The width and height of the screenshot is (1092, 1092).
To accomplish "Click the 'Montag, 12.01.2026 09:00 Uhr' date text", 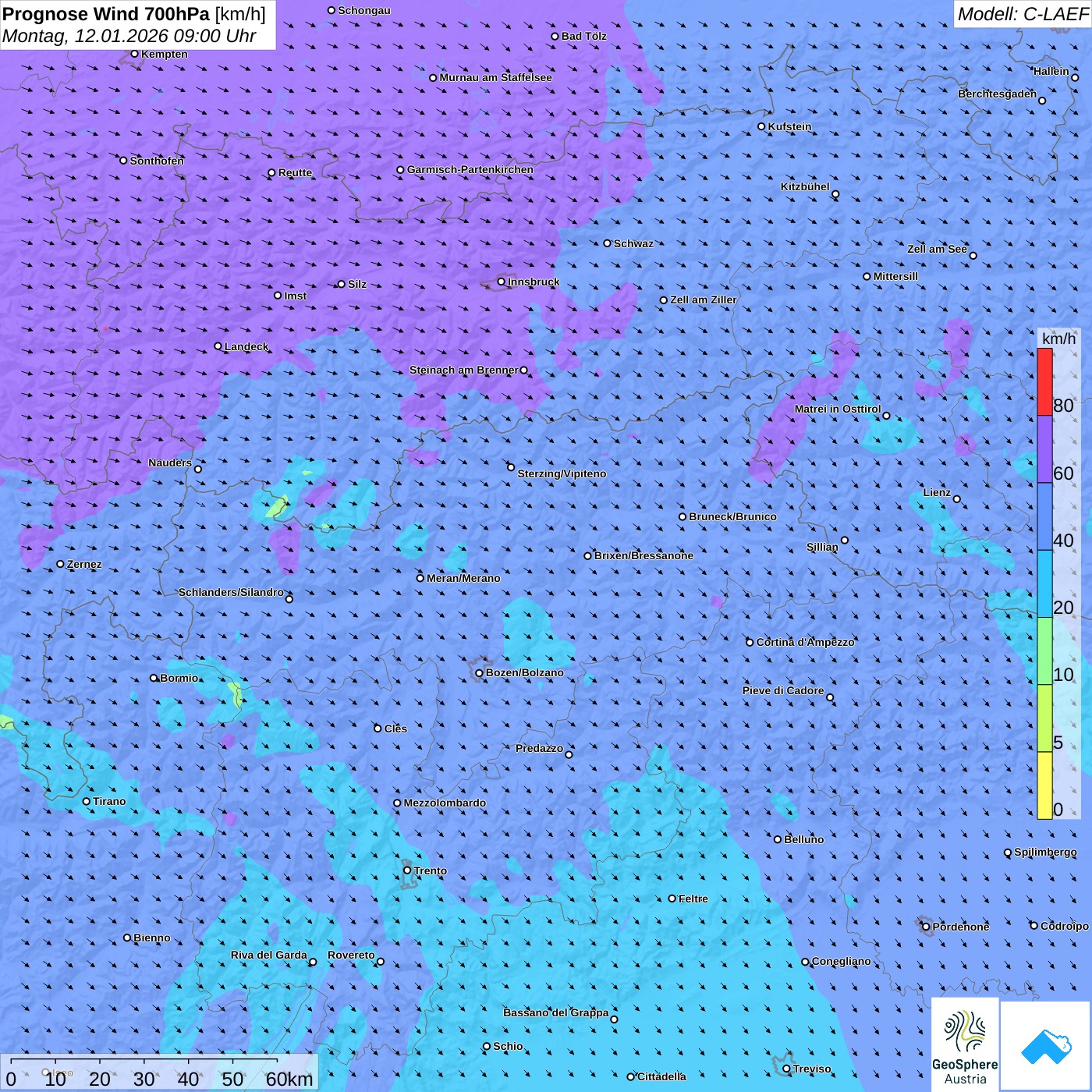I will click(129, 36).
